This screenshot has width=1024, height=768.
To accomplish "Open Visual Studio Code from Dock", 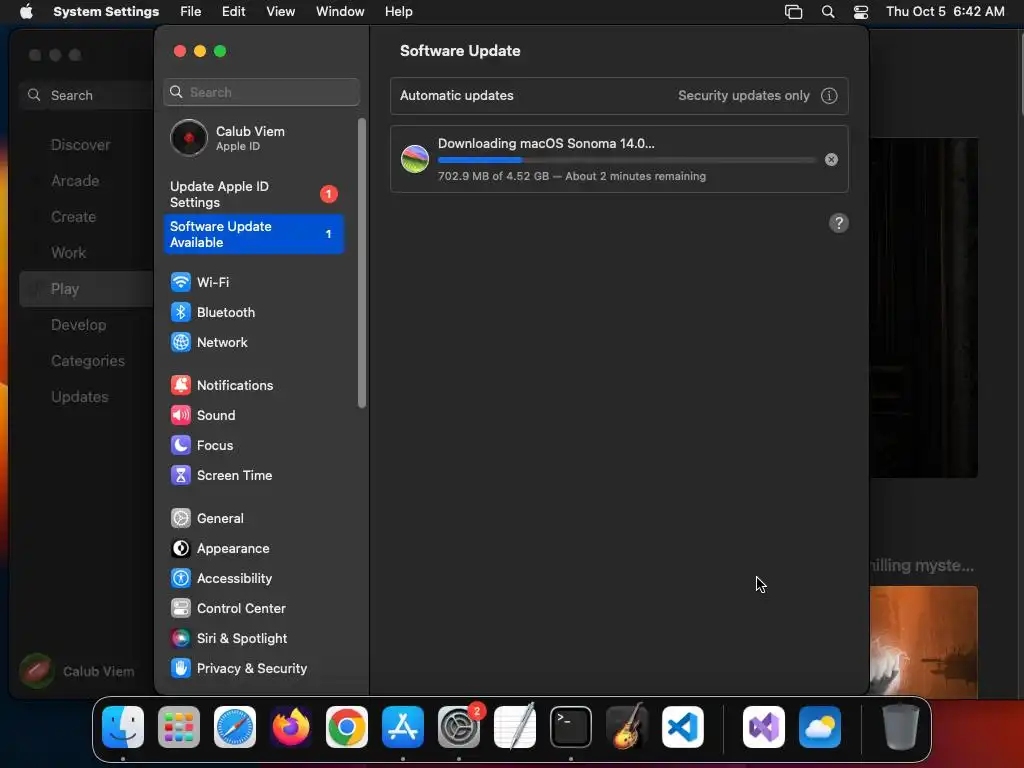I will point(683,727).
